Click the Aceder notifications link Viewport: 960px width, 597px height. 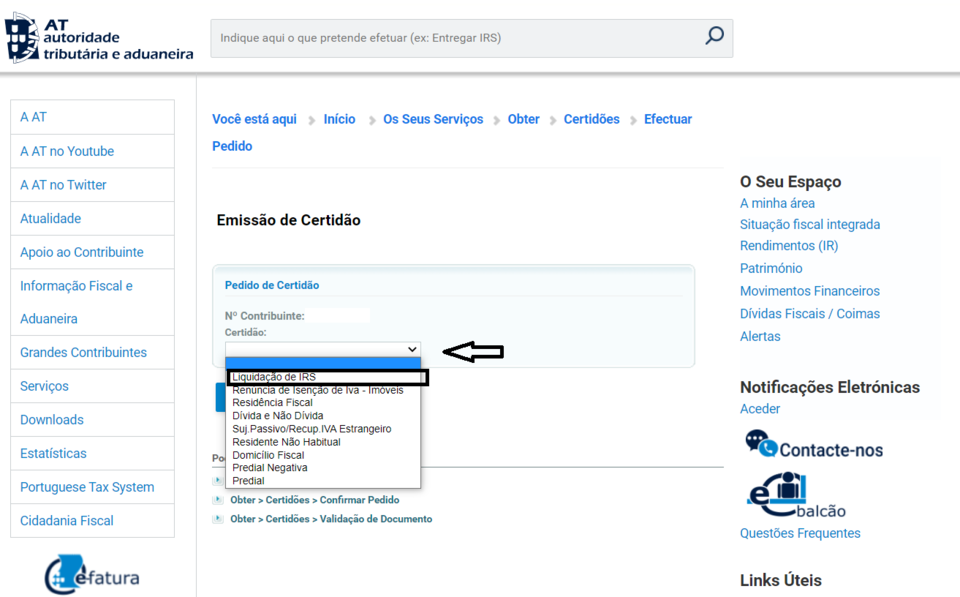click(x=760, y=409)
